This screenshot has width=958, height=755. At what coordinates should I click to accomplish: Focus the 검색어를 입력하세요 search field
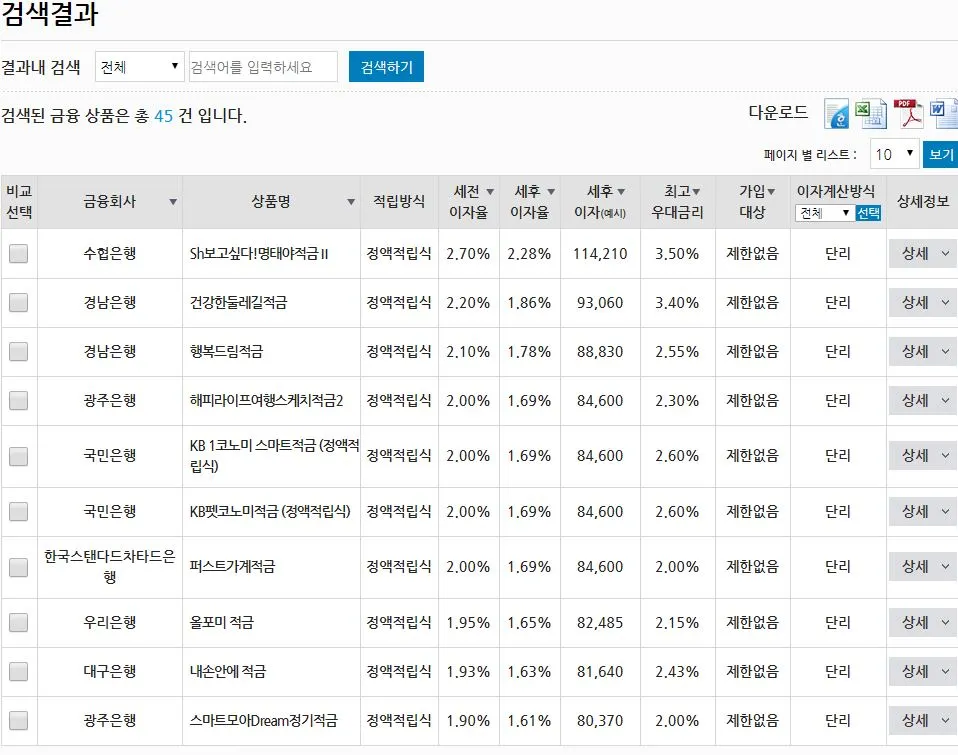(263, 67)
